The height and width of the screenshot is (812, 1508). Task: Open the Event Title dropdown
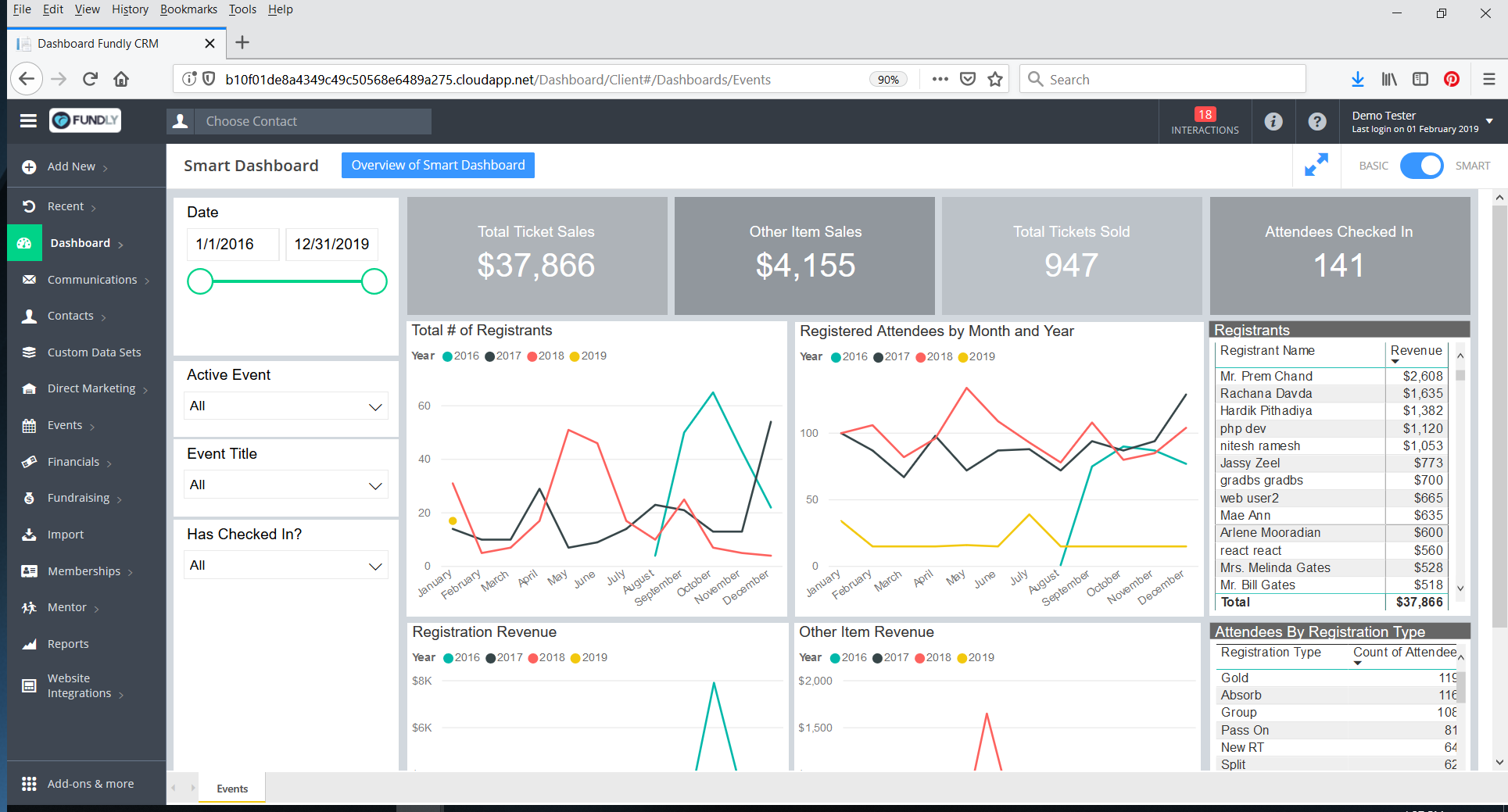coord(286,485)
